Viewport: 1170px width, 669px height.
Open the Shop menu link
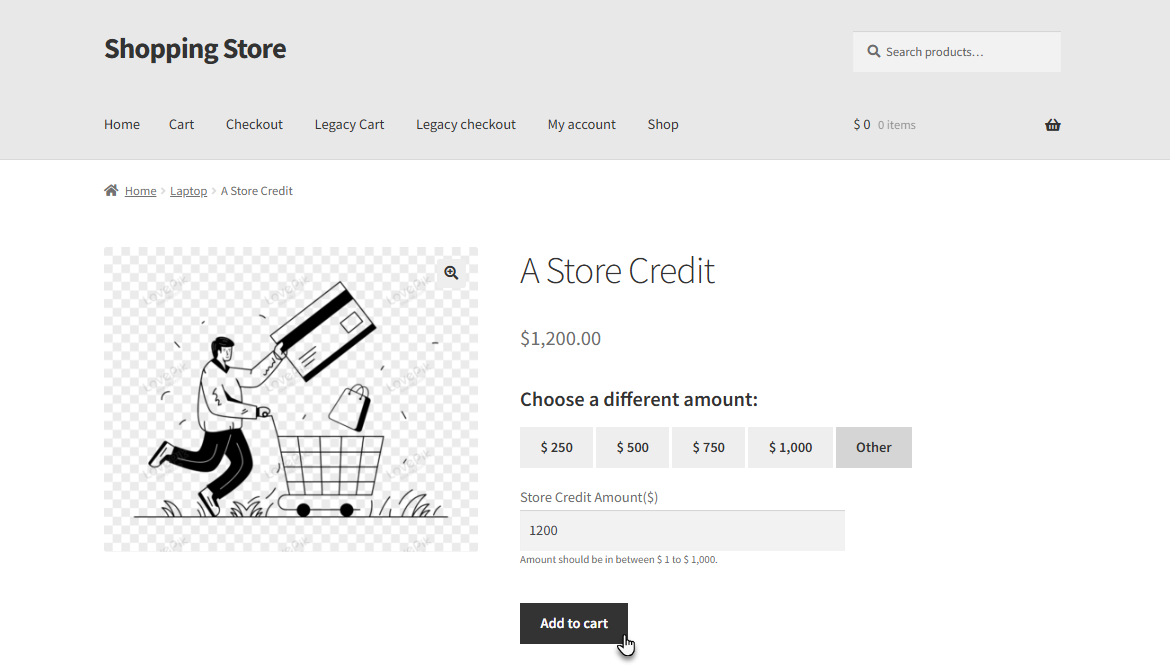click(663, 125)
